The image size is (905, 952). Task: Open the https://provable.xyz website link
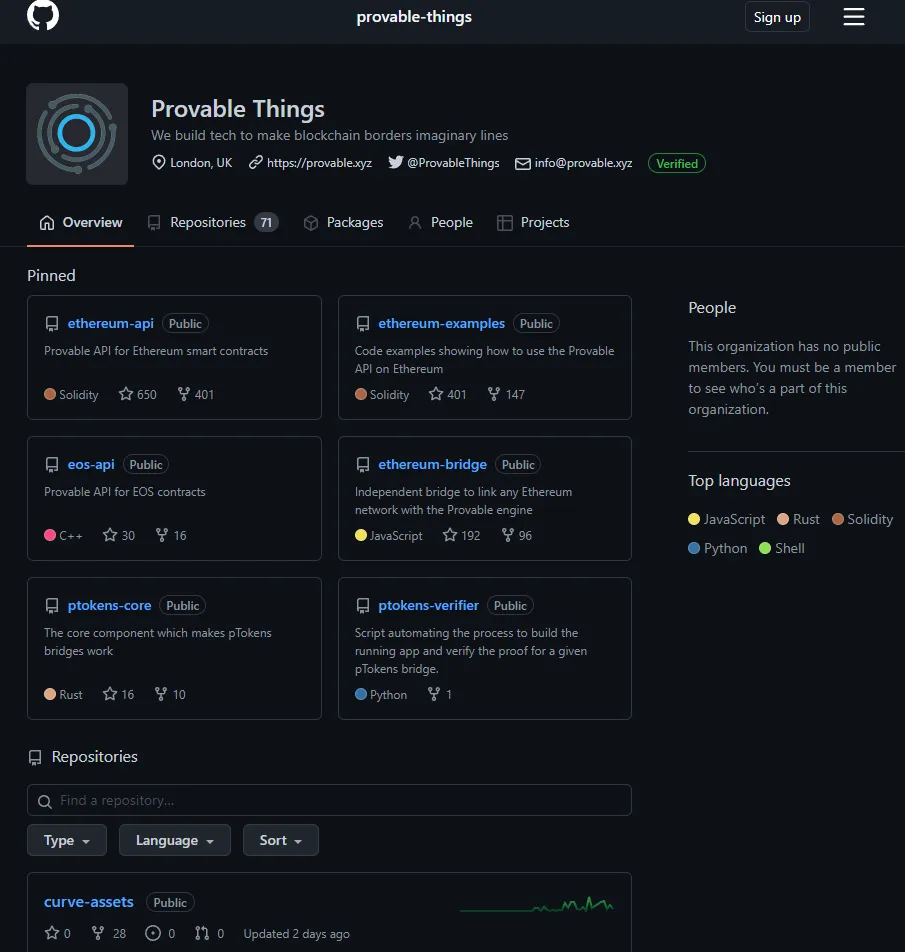319,163
